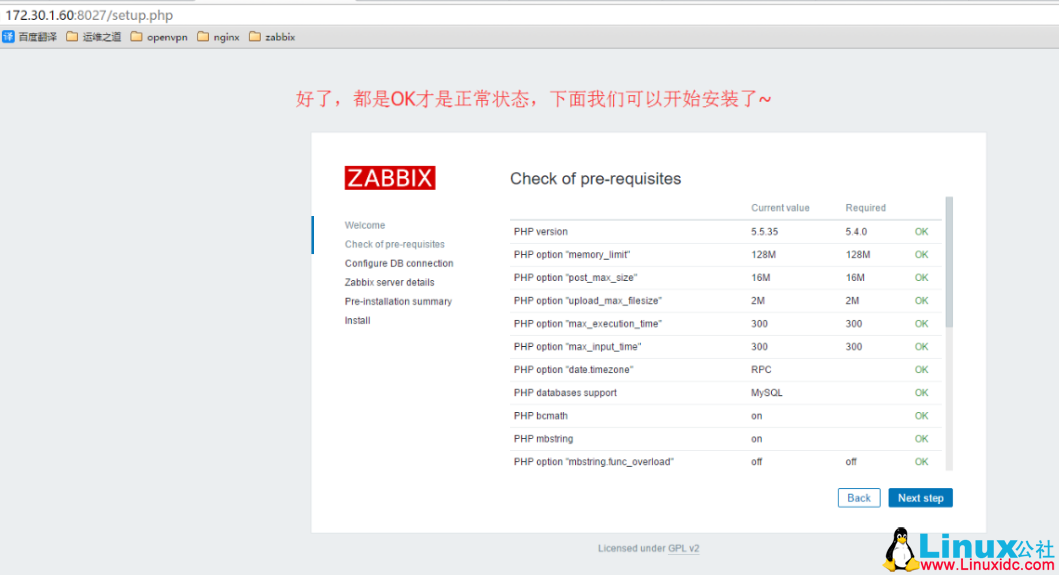Select Install step in sidebar
The image size is (1059, 575).
(x=358, y=320)
